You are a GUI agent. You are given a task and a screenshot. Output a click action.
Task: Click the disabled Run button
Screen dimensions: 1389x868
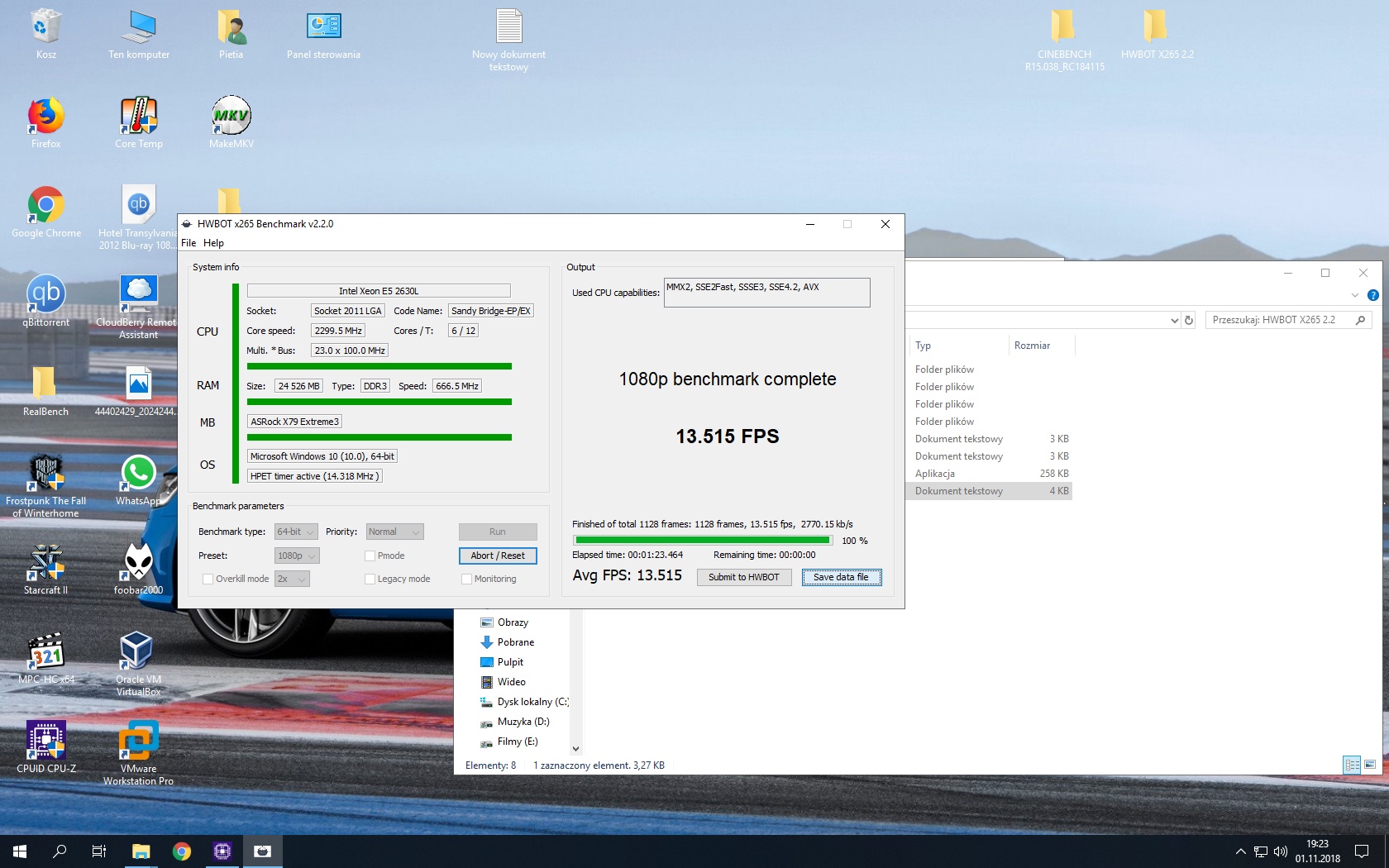(498, 532)
